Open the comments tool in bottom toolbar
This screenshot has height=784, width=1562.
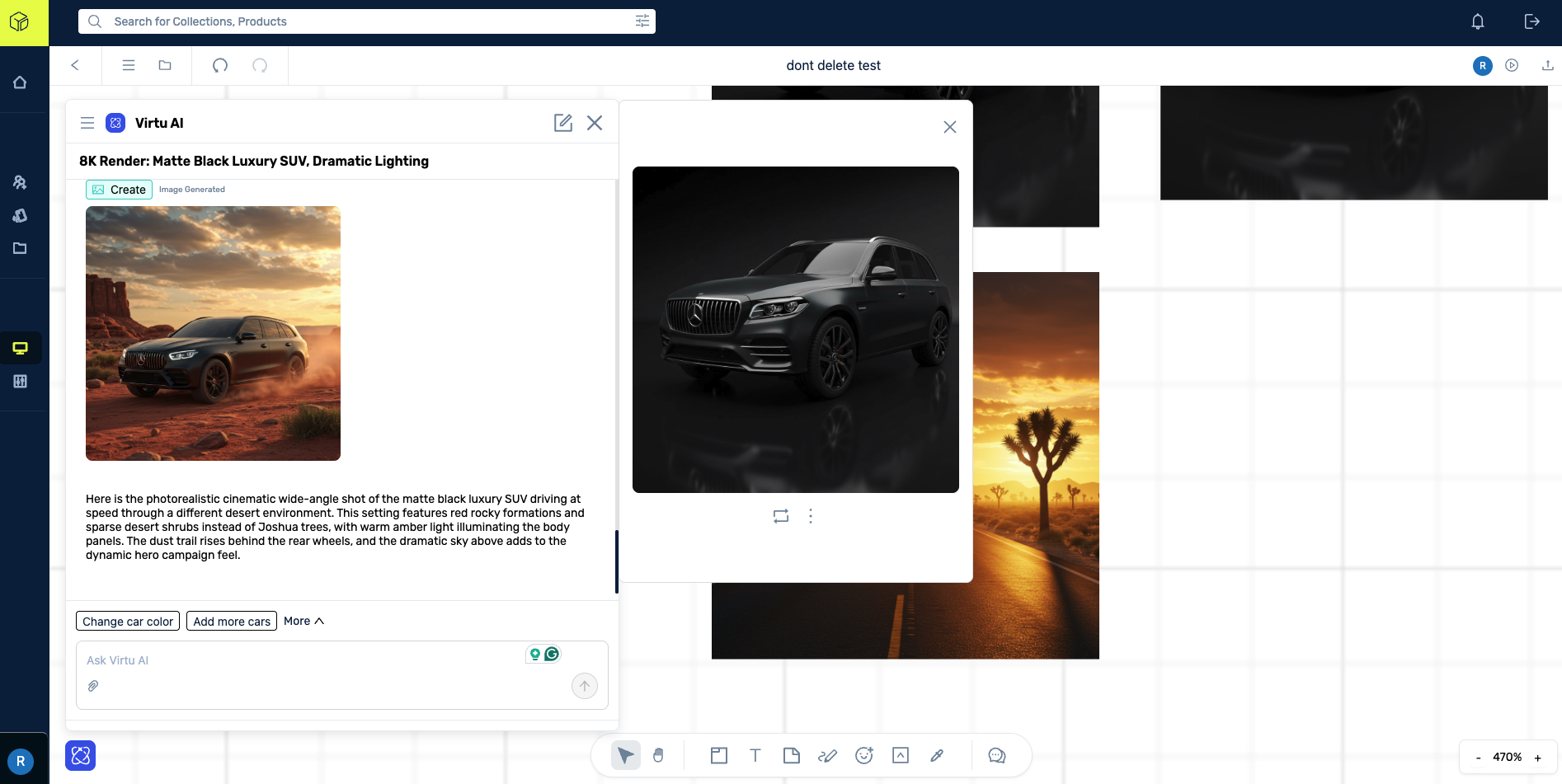tap(996, 755)
